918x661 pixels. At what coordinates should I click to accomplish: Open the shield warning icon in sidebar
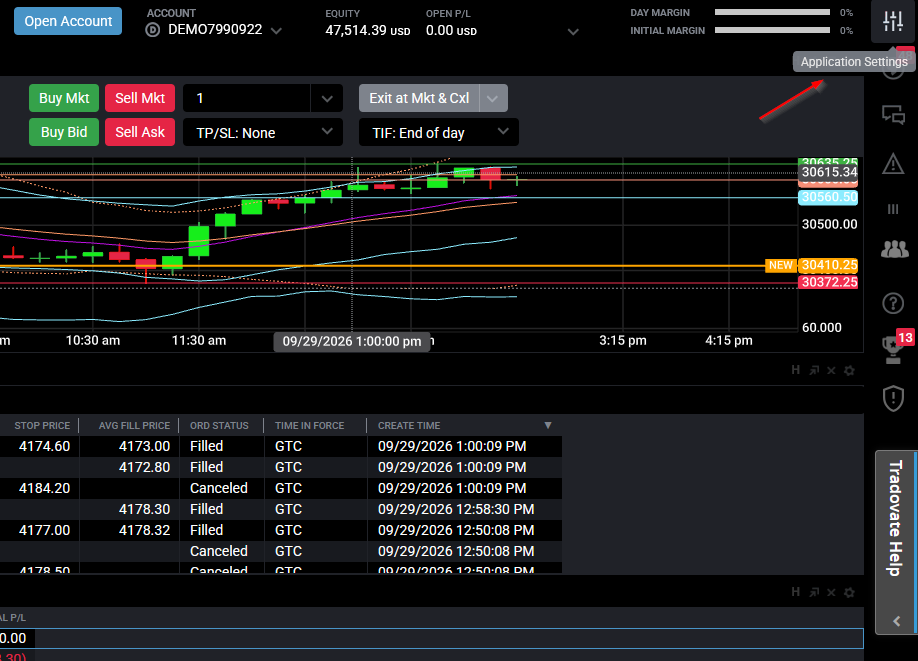tap(893, 398)
